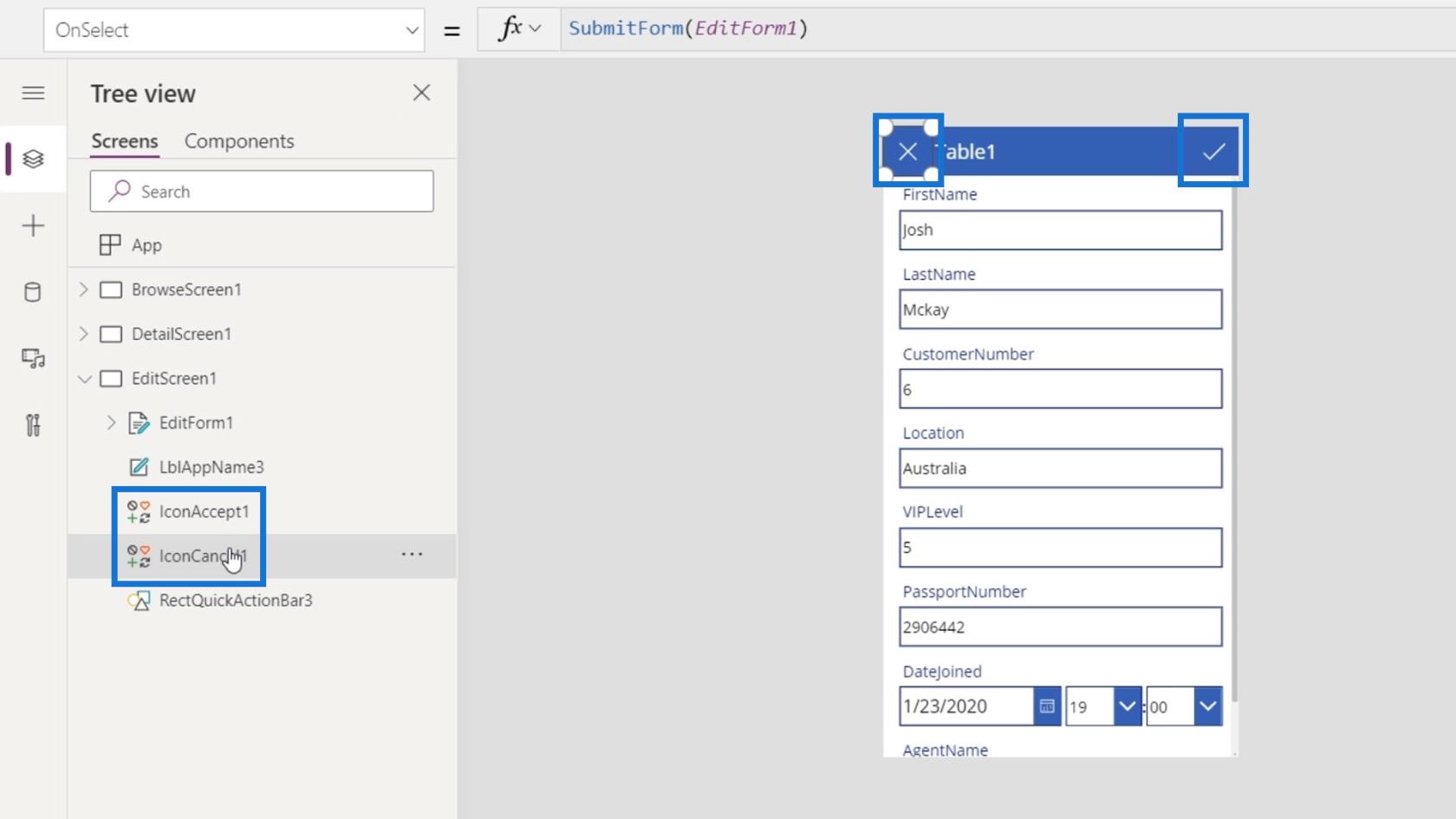Click the PassportNumber input field
This screenshot has width=1456, height=819.
(1061, 627)
